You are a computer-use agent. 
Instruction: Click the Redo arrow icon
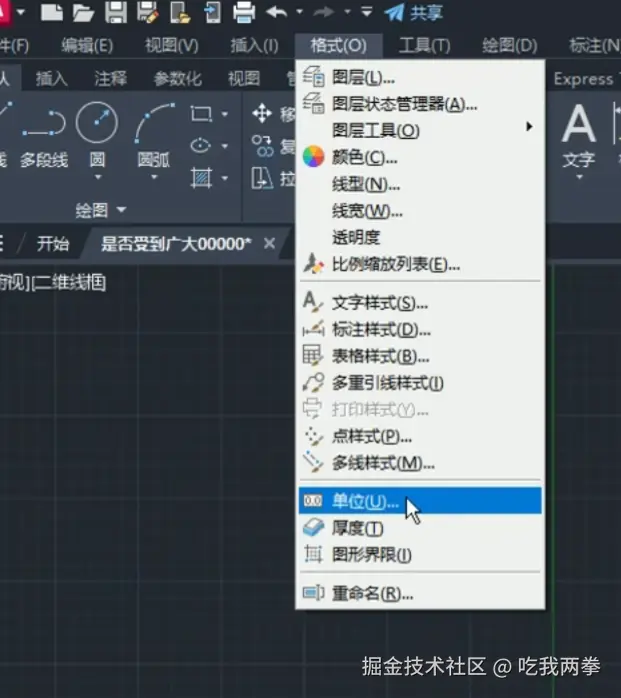[x=324, y=12]
